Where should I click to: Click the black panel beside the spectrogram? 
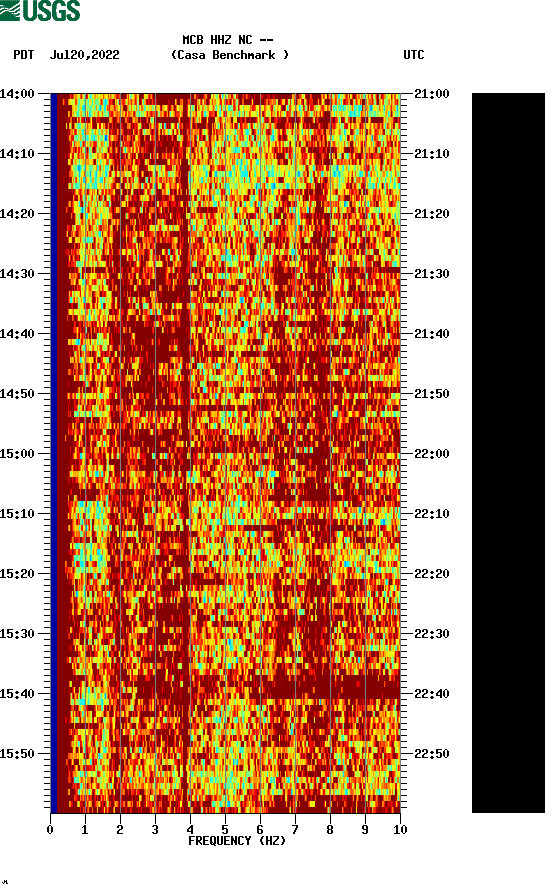pyautogui.click(x=508, y=453)
